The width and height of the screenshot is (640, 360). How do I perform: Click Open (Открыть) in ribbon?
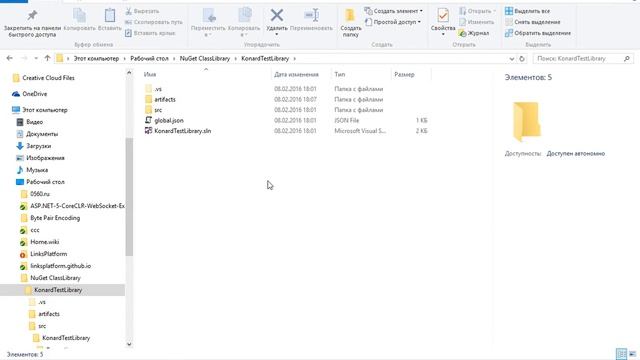click(x=477, y=11)
